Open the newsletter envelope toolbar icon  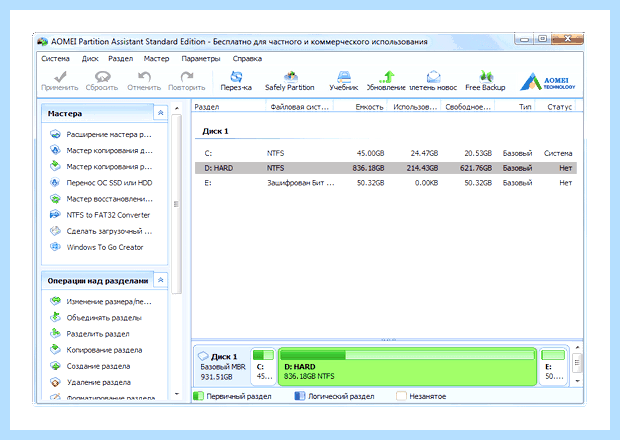click(x=433, y=76)
